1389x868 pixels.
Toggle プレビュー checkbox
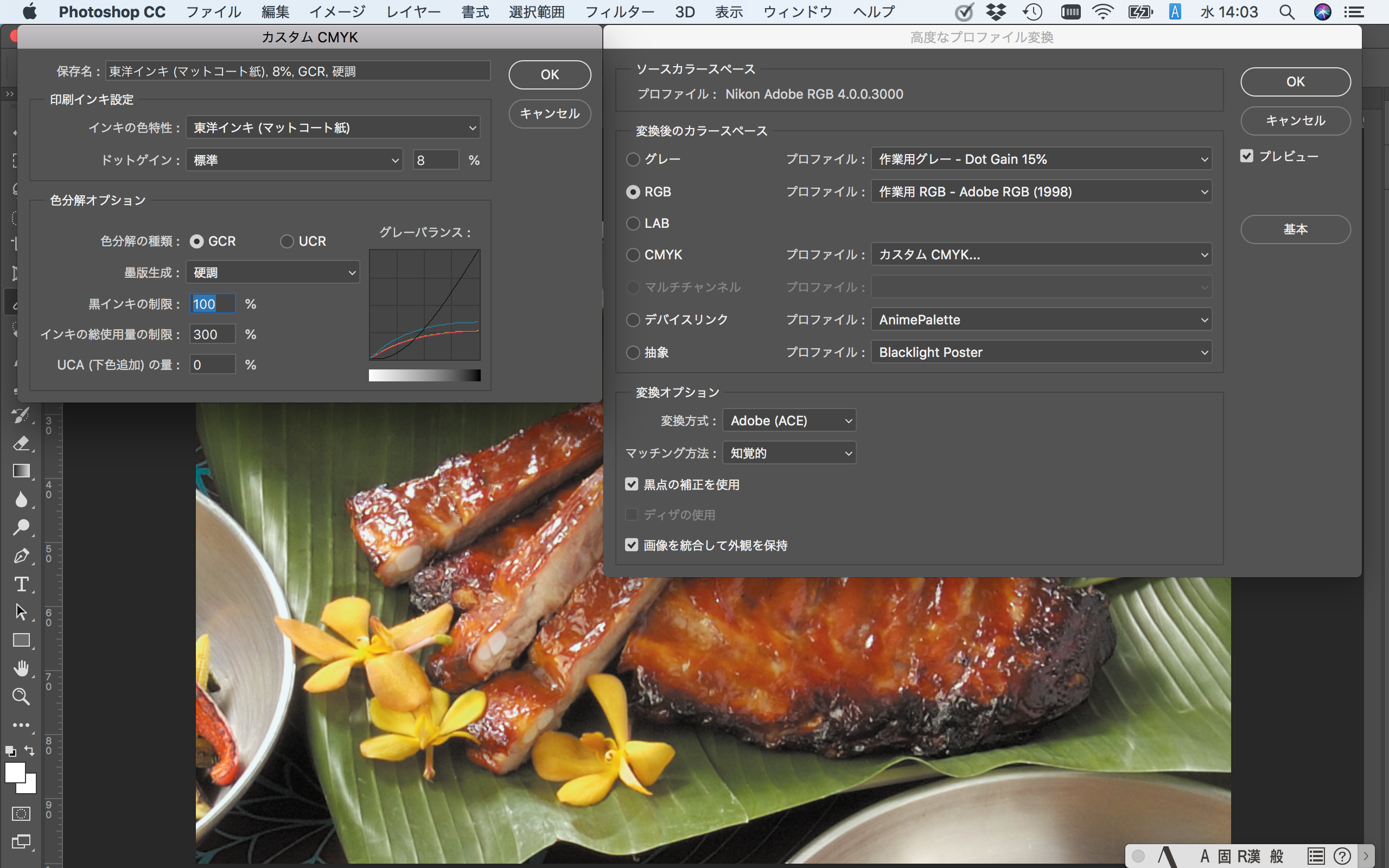(1246, 156)
